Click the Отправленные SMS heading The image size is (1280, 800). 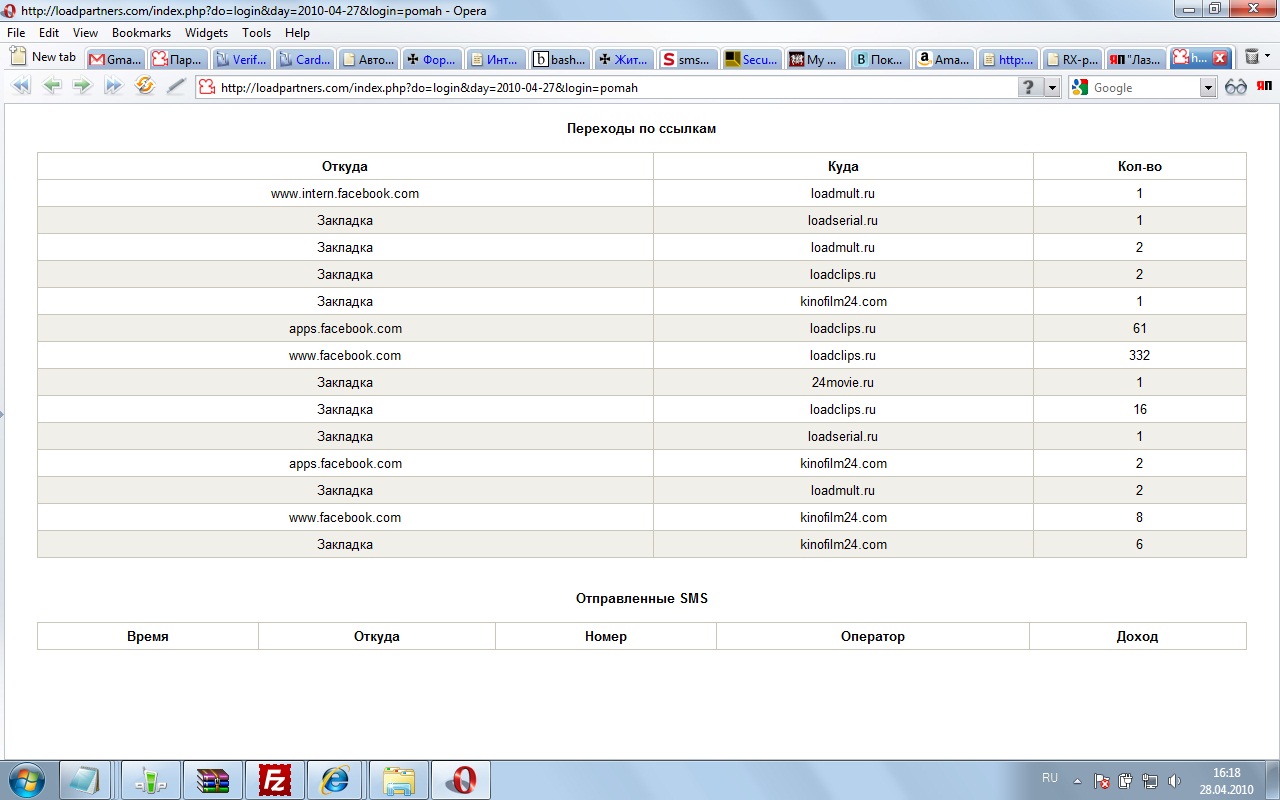point(642,599)
